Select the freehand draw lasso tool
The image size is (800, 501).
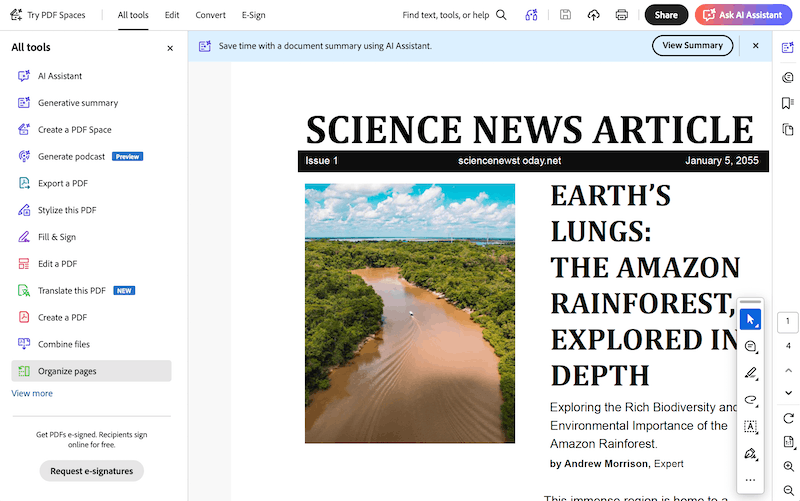(x=750, y=400)
